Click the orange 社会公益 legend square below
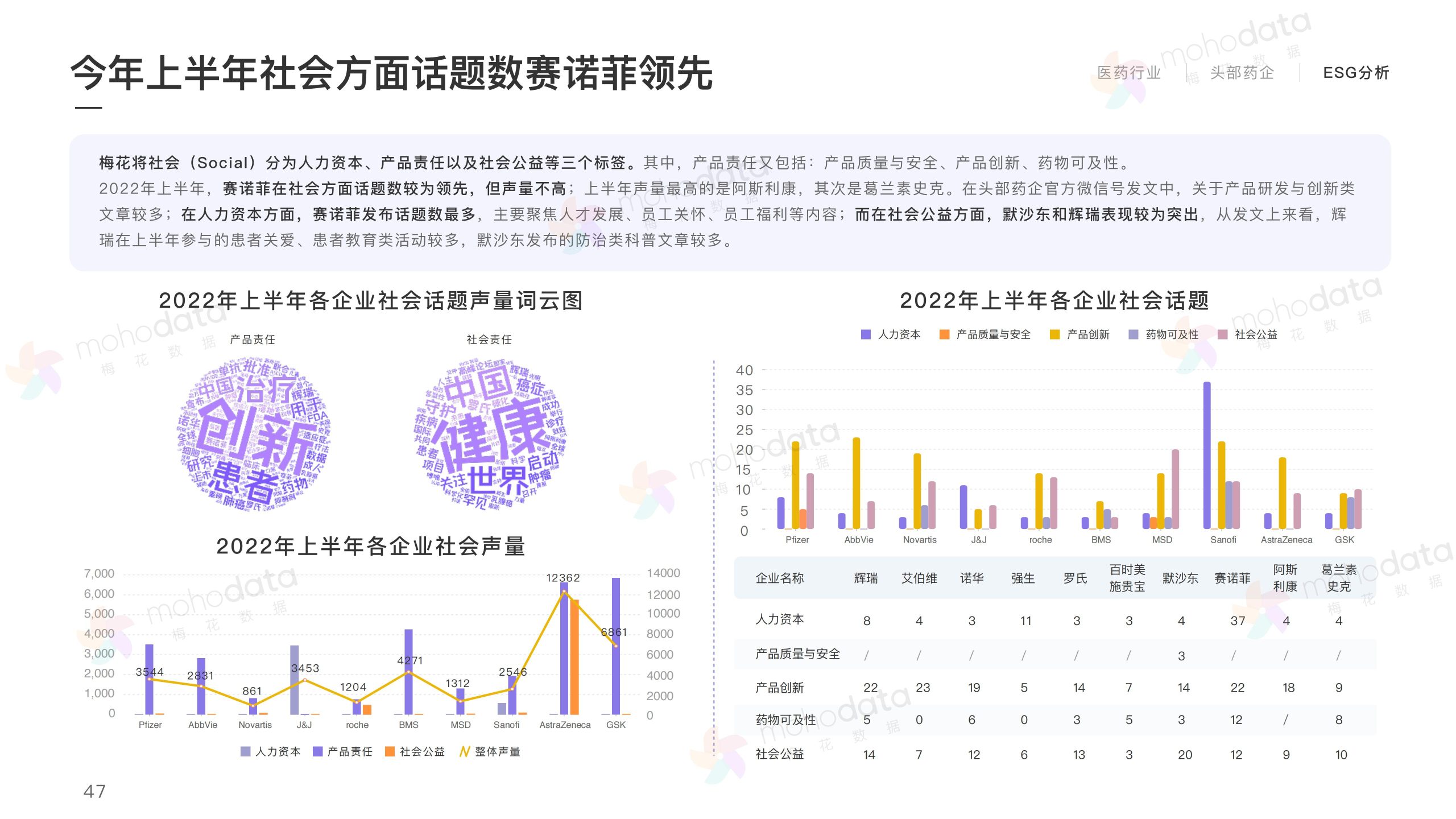The height and width of the screenshot is (819, 1456). coord(390,752)
